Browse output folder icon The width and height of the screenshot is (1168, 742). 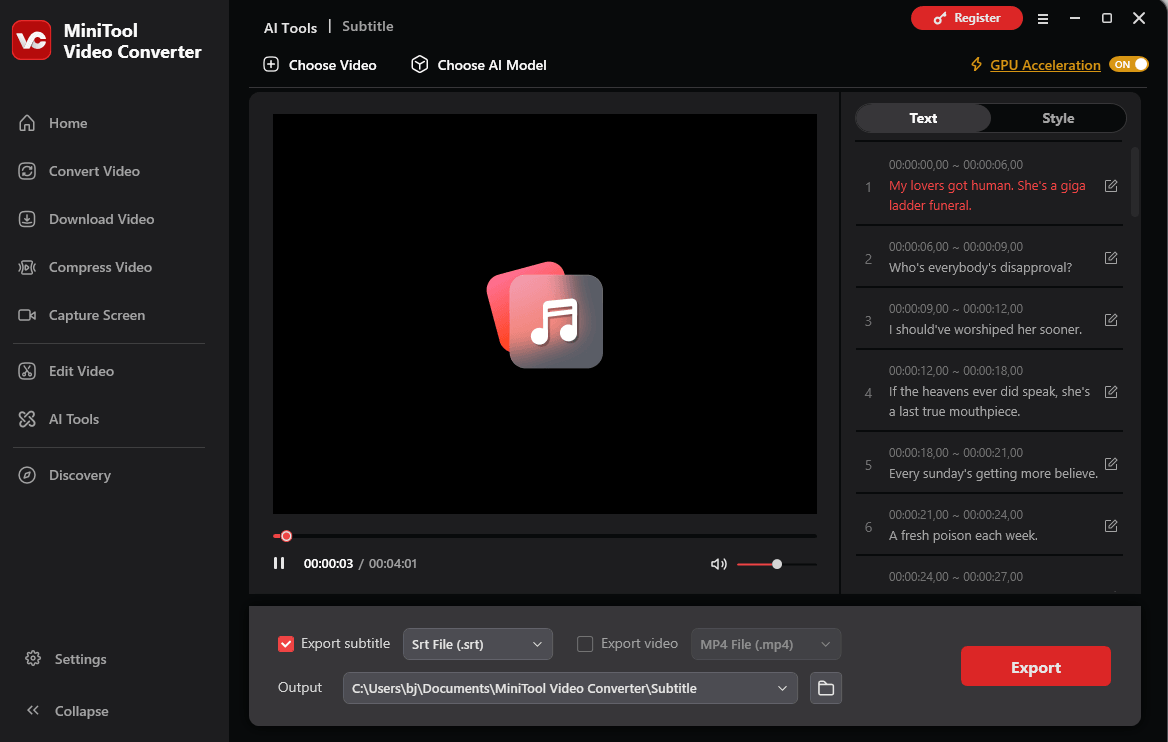point(825,688)
